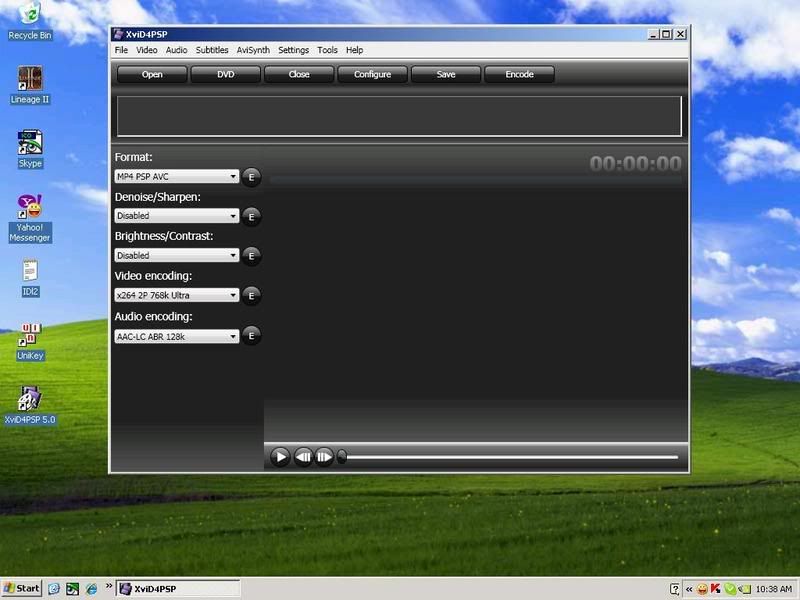Edit audio encoding settings E button
Image resolution: width=800 pixels, height=600 pixels.
(251, 336)
